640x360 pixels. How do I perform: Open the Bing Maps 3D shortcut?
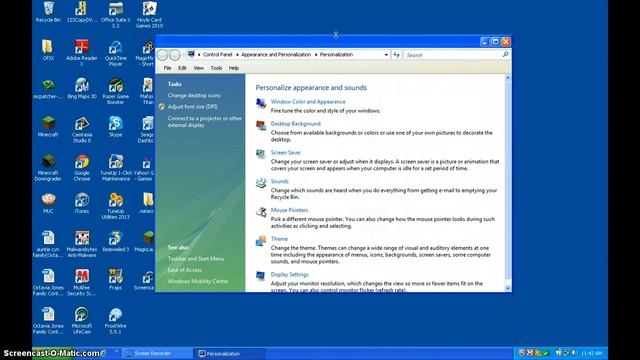[82, 88]
